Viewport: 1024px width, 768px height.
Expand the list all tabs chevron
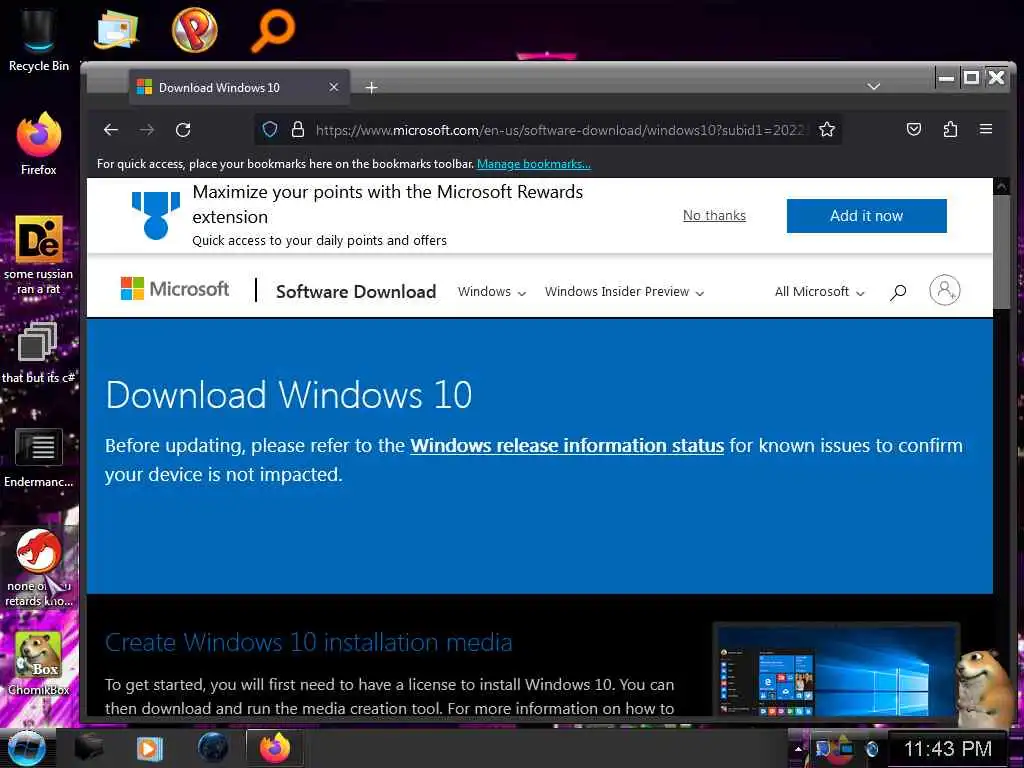874,86
